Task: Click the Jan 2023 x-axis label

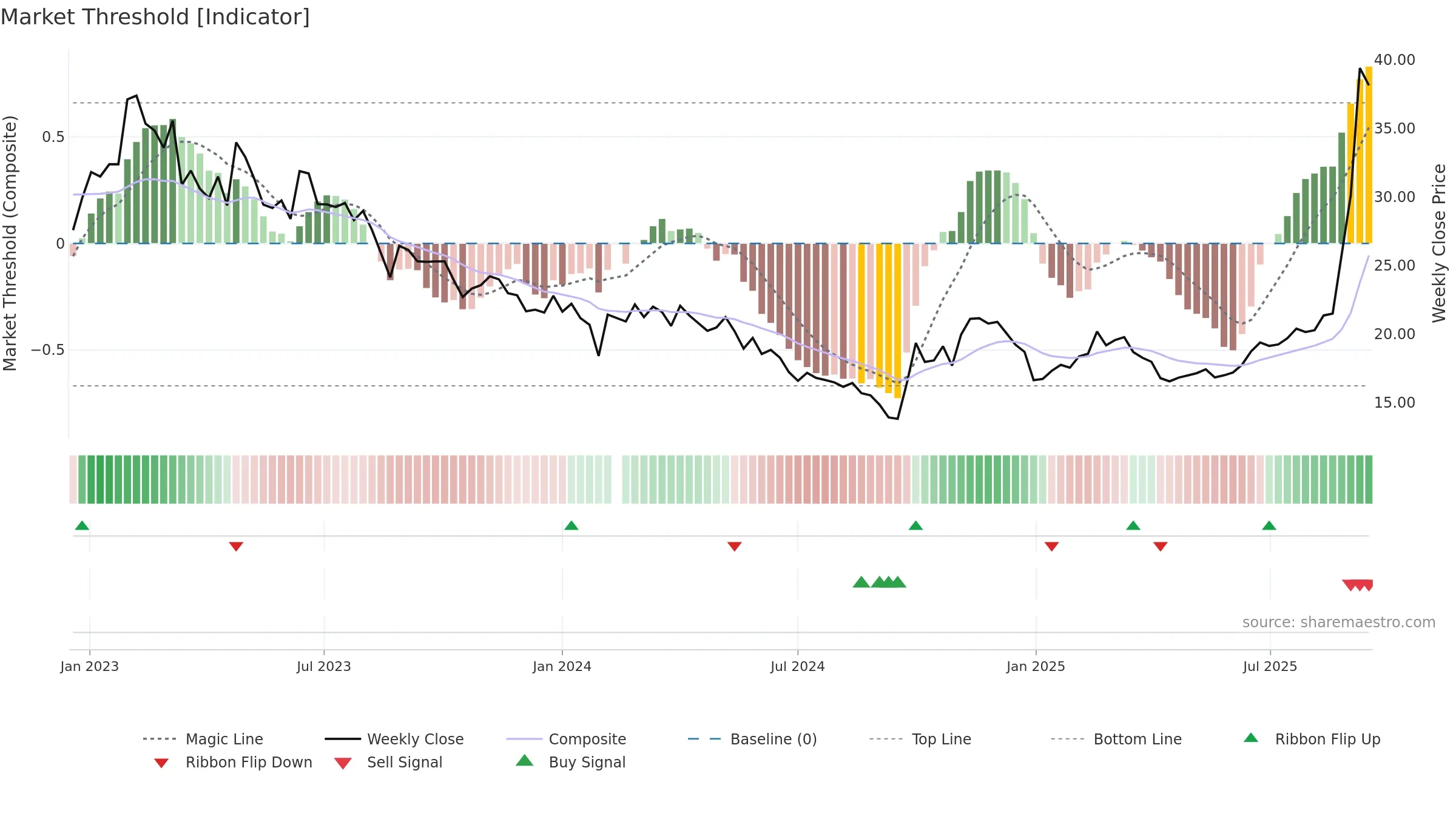Action: point(90,667)
